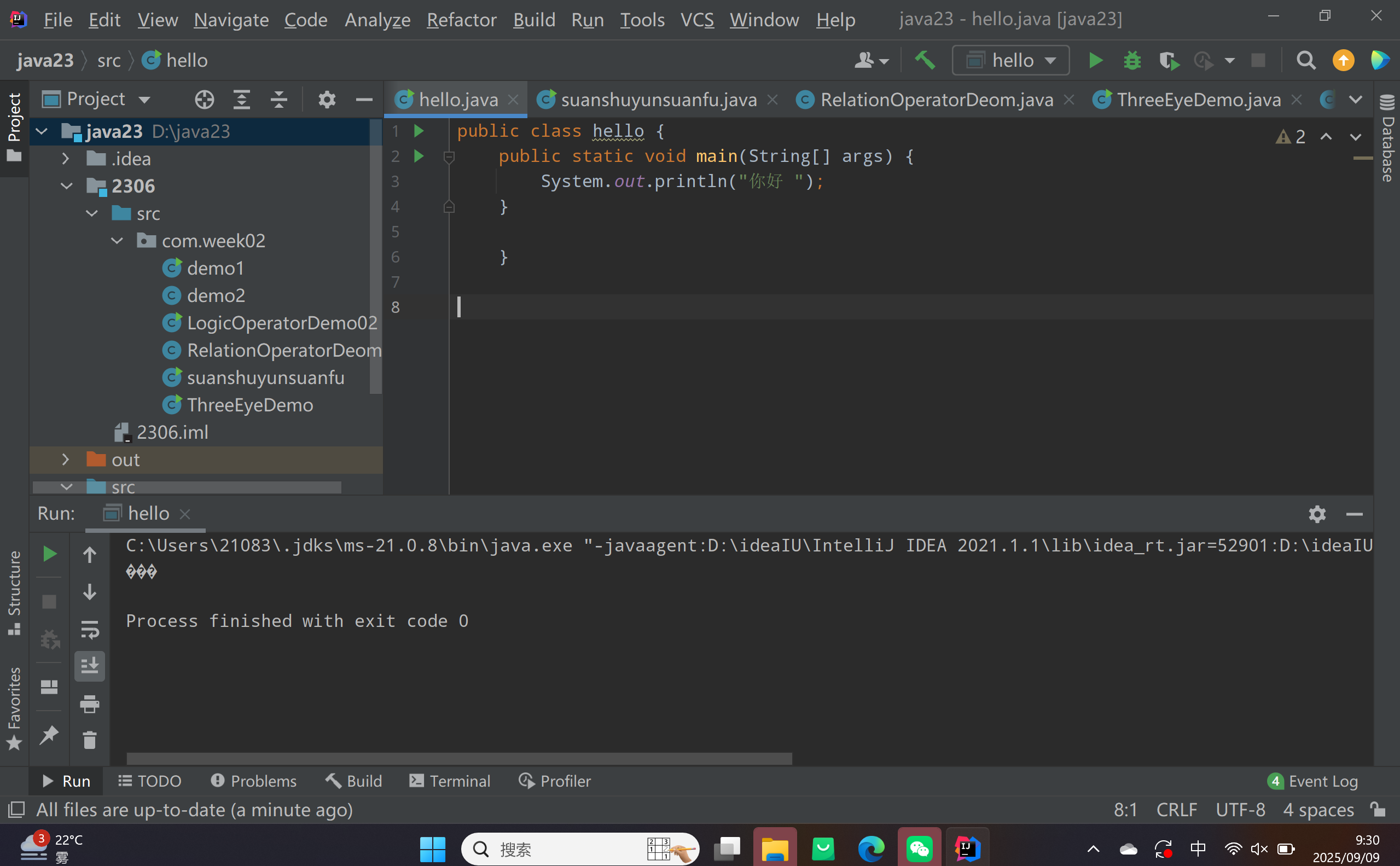Click Expand All icon in Project panel
This screenshot has width=1400, height=866.
(242, 100)
